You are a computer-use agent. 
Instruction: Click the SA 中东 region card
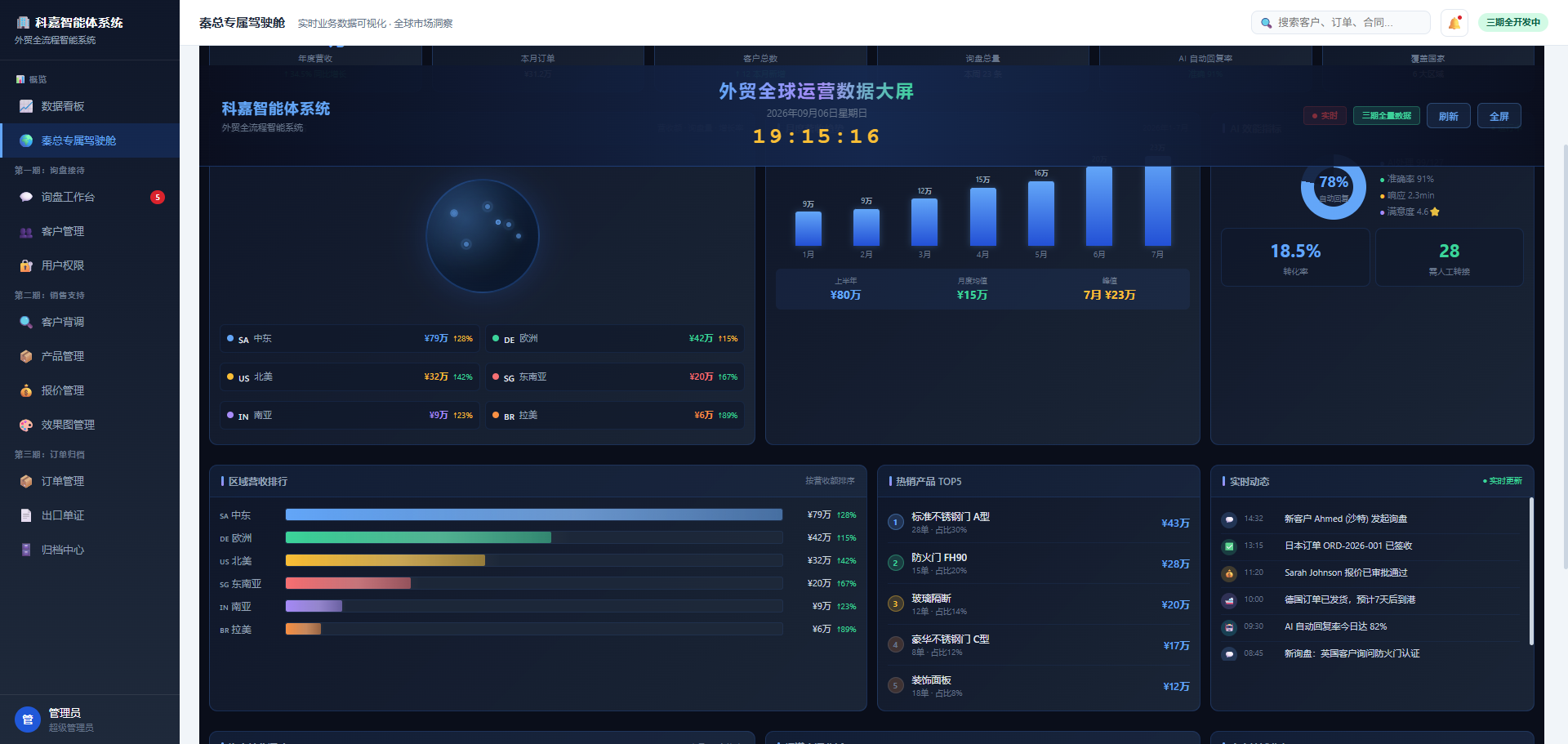pos(350,338)
